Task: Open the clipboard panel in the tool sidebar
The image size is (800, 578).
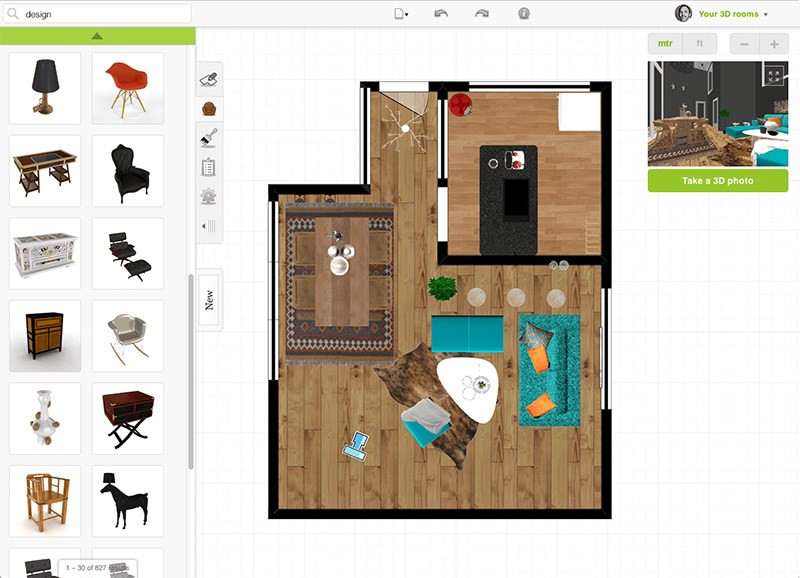Action: tap(207, 167)
